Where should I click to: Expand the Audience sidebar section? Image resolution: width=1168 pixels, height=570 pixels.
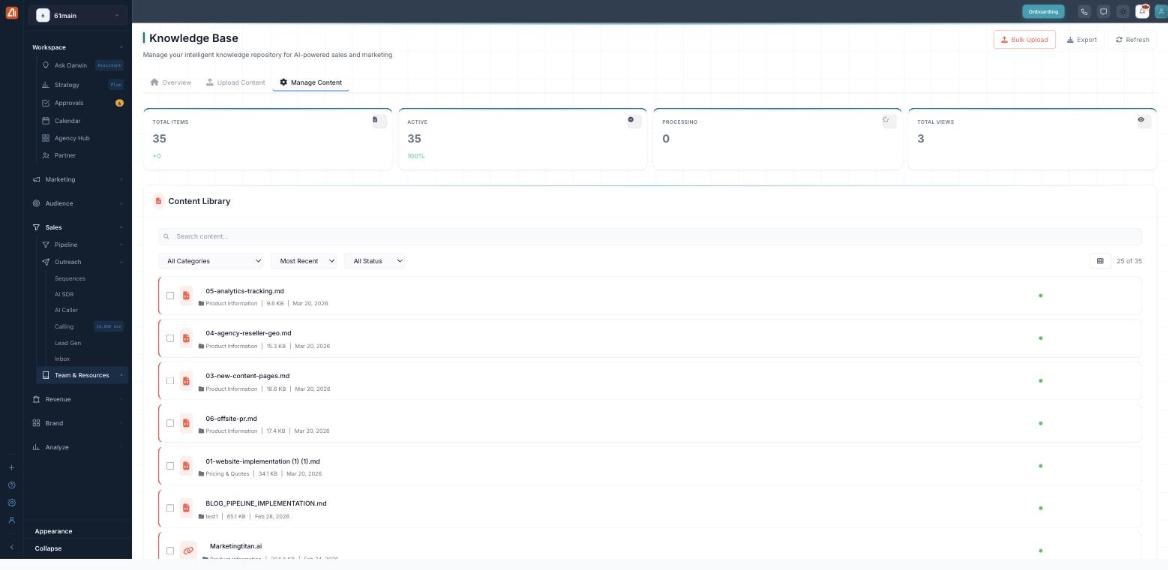(78, 203)
